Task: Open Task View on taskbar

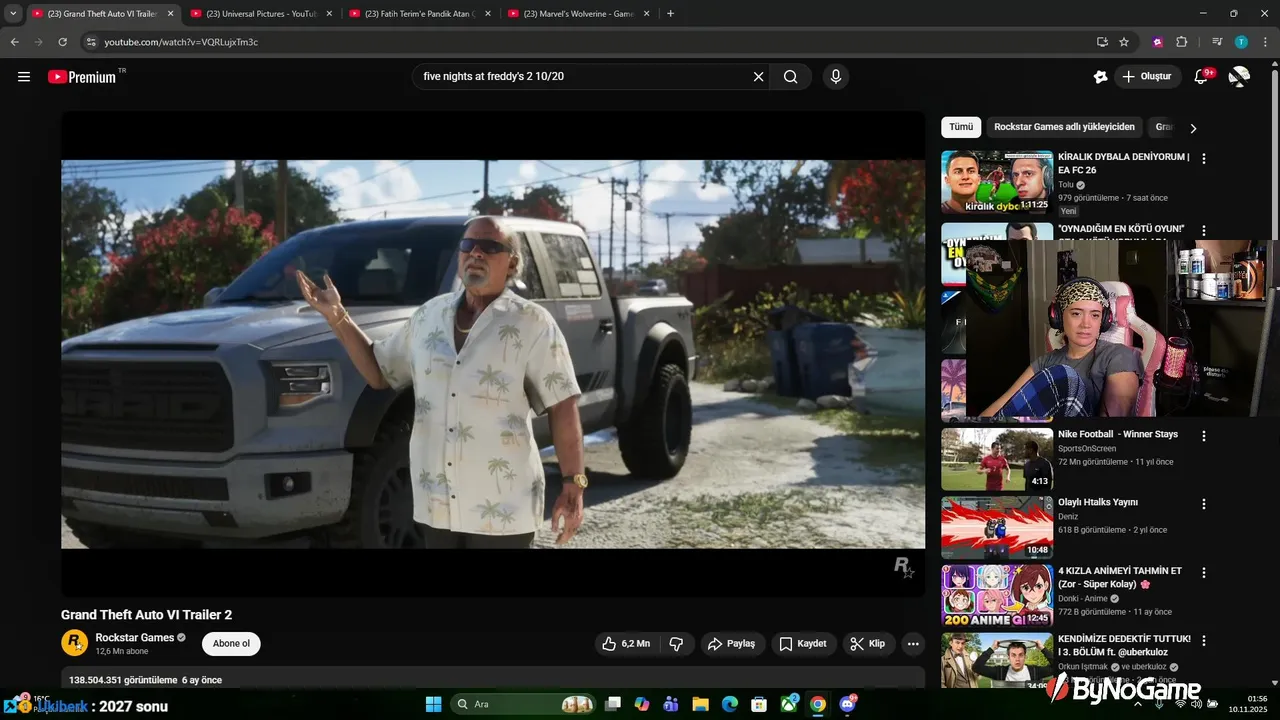Action: tap(613, 704)
